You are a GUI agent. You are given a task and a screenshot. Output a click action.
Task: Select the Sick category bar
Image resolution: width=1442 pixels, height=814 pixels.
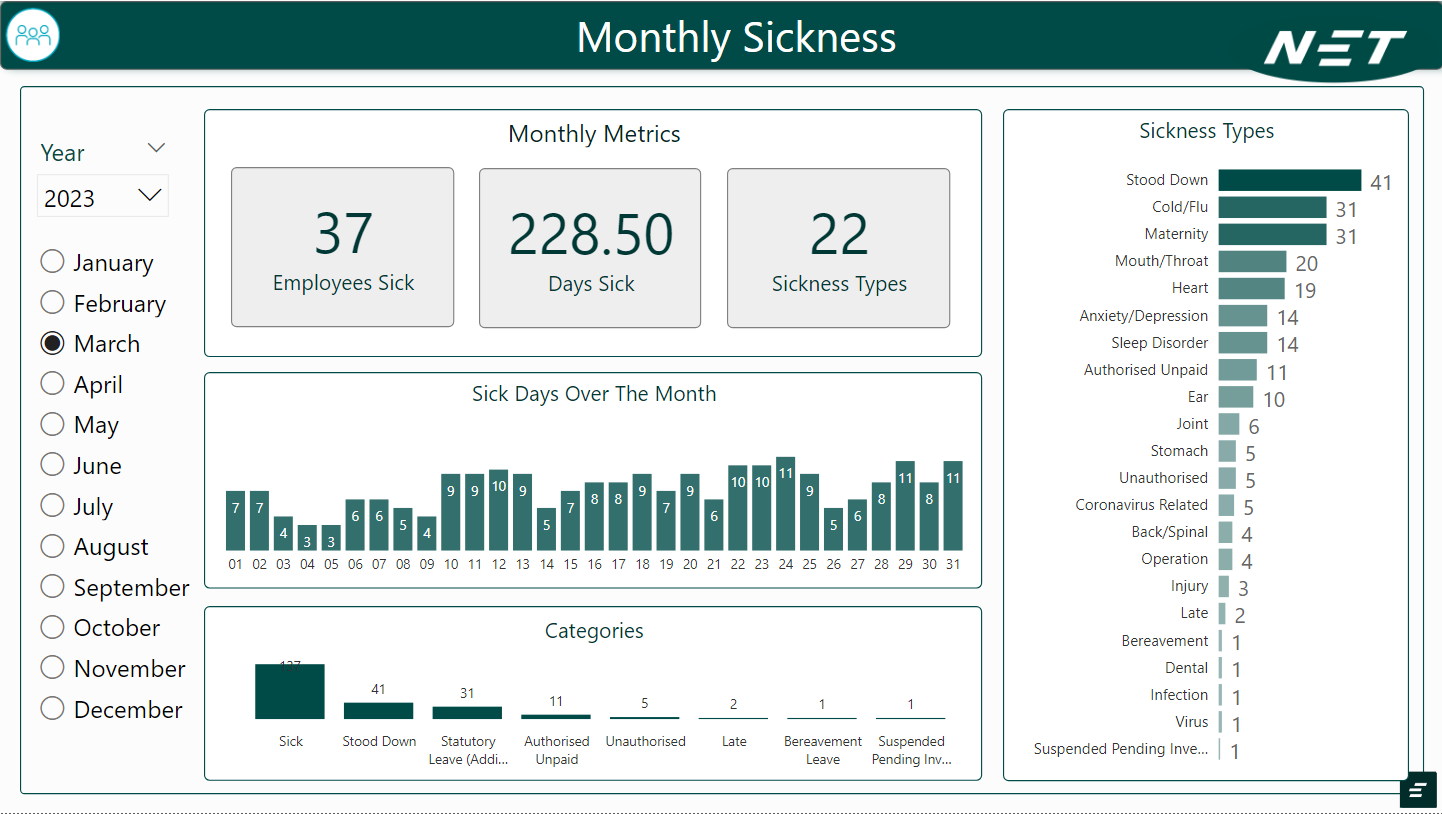click(x=290, y=692)
